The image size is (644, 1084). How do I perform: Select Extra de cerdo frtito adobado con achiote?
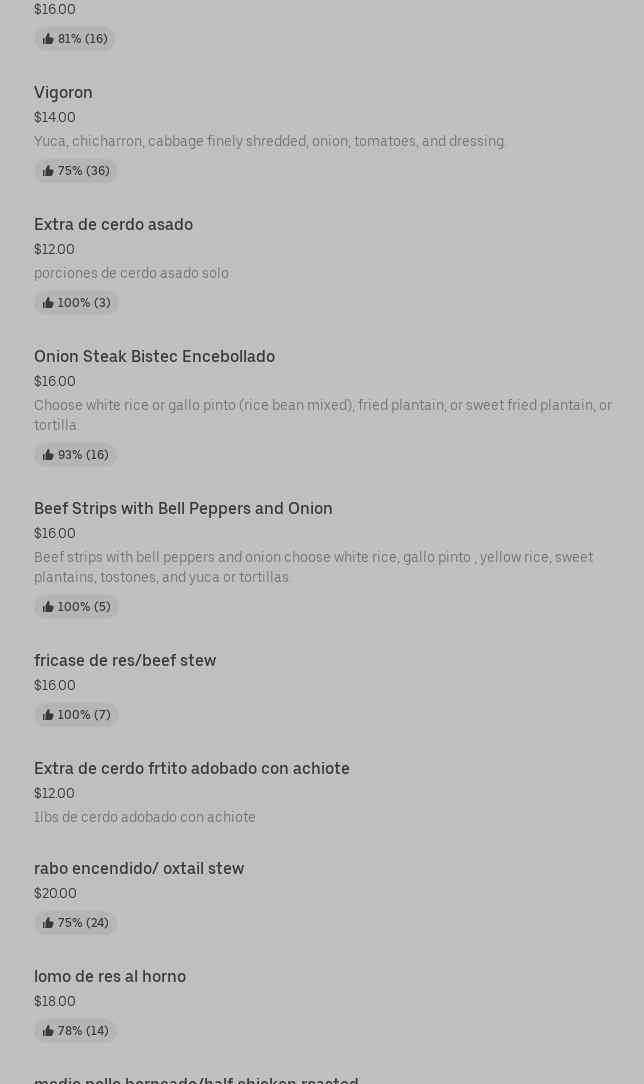pos(192,768)
